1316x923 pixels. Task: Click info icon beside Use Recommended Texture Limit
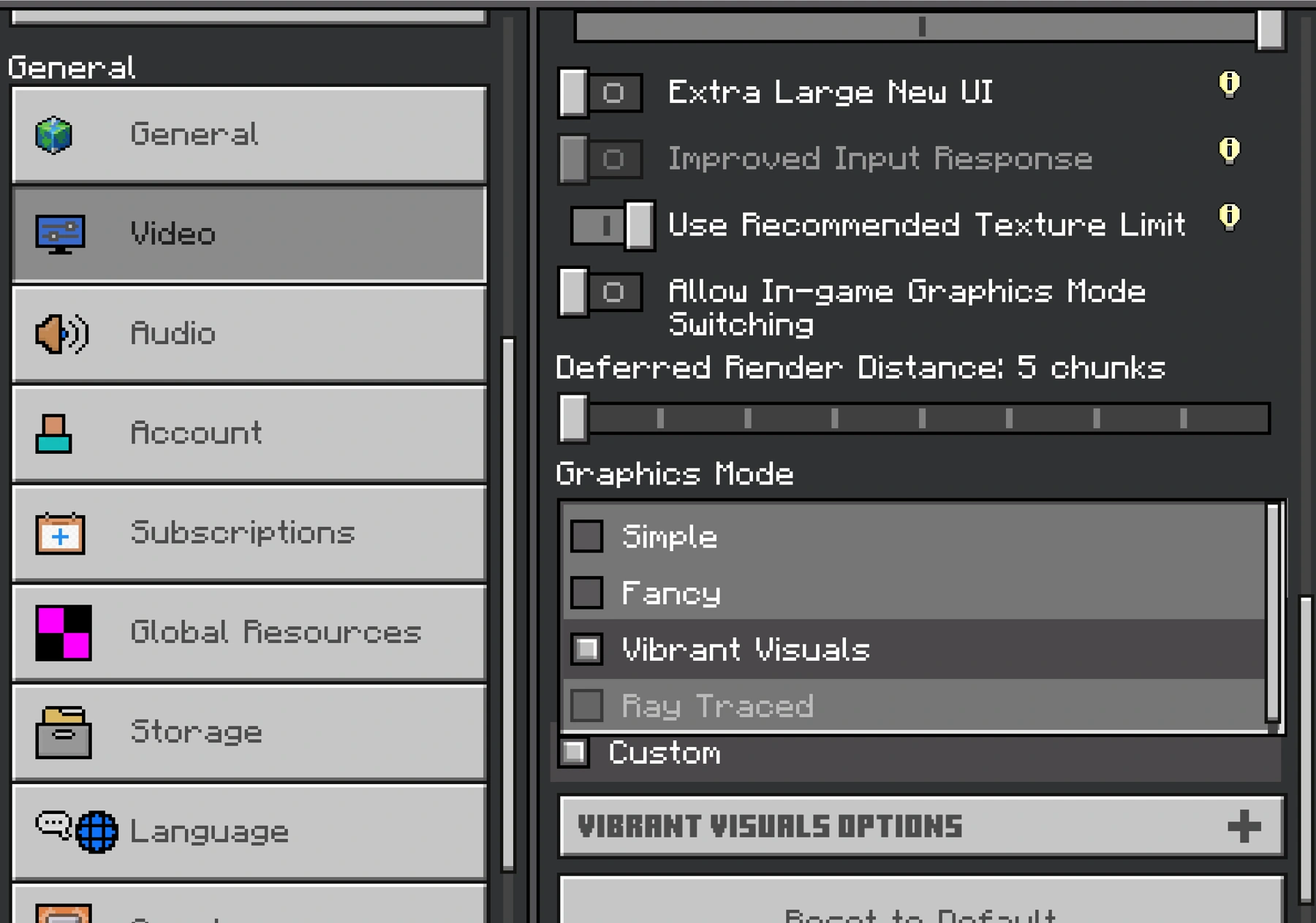point(1230,217)
